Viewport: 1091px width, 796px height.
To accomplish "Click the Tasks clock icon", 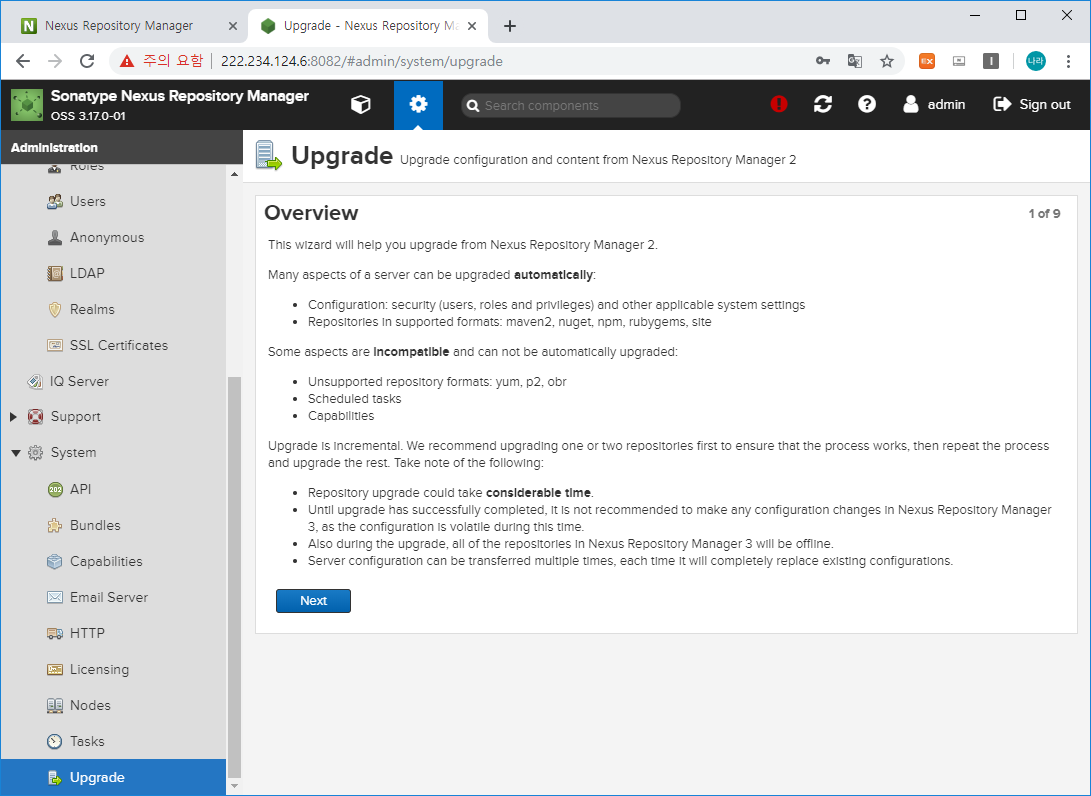I will coord(54,742).
